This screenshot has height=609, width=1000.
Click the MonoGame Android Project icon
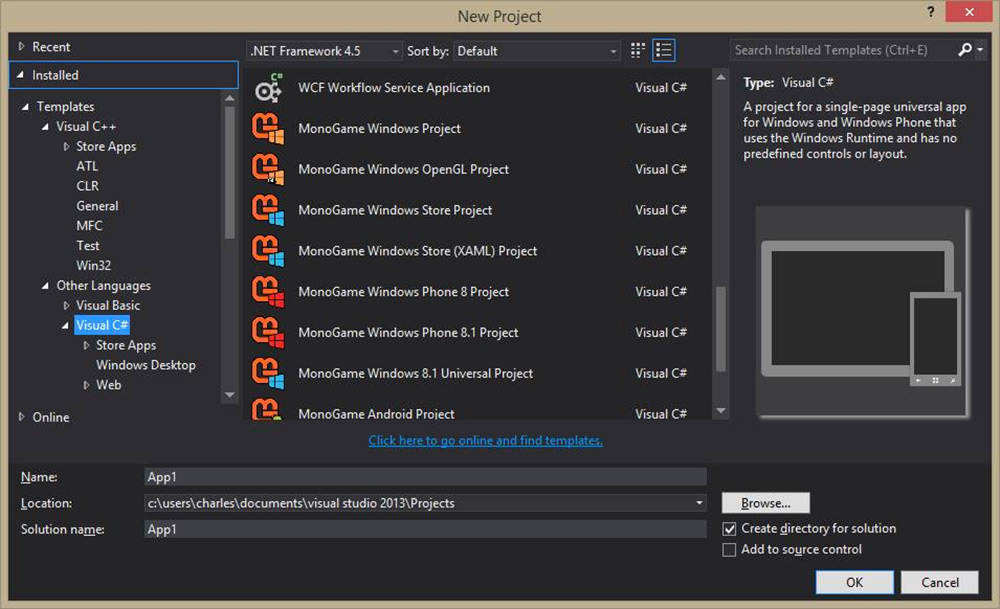(x=268, y=409)
